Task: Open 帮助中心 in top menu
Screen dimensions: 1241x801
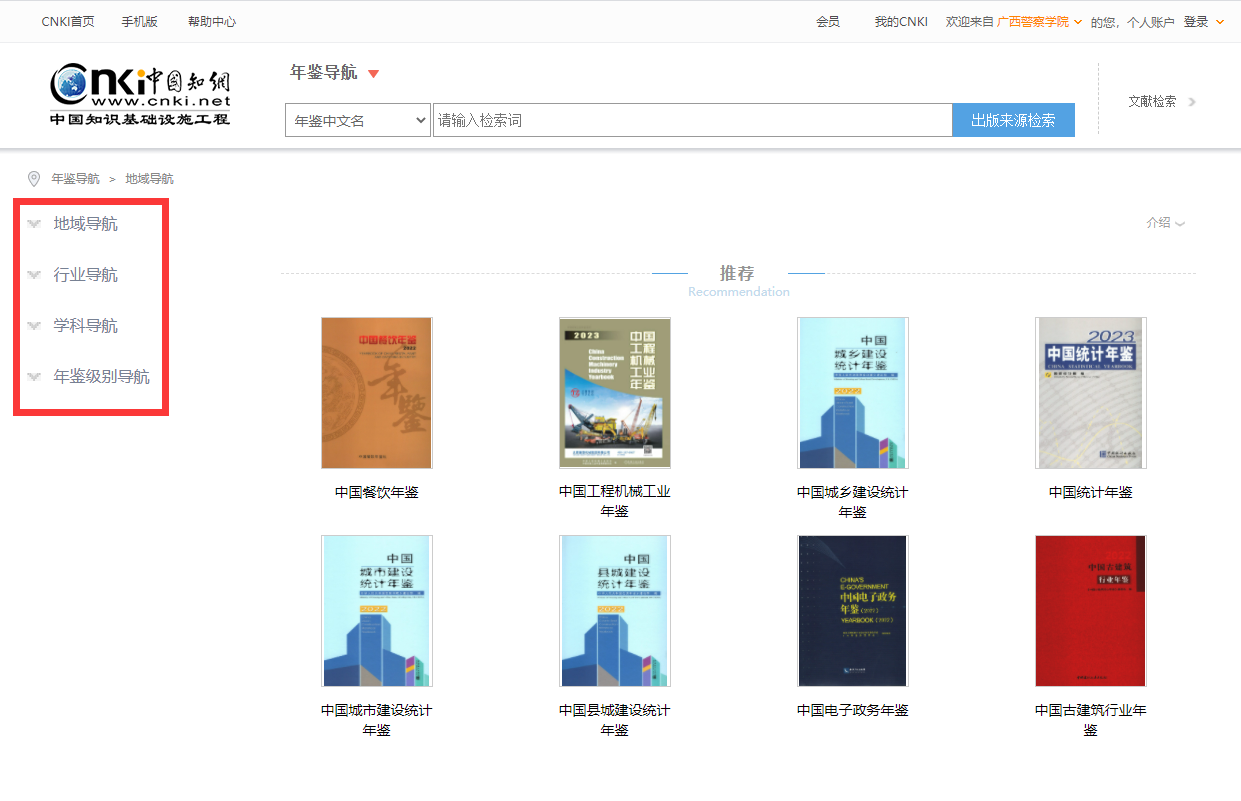Action: click(x=212, y=21)
